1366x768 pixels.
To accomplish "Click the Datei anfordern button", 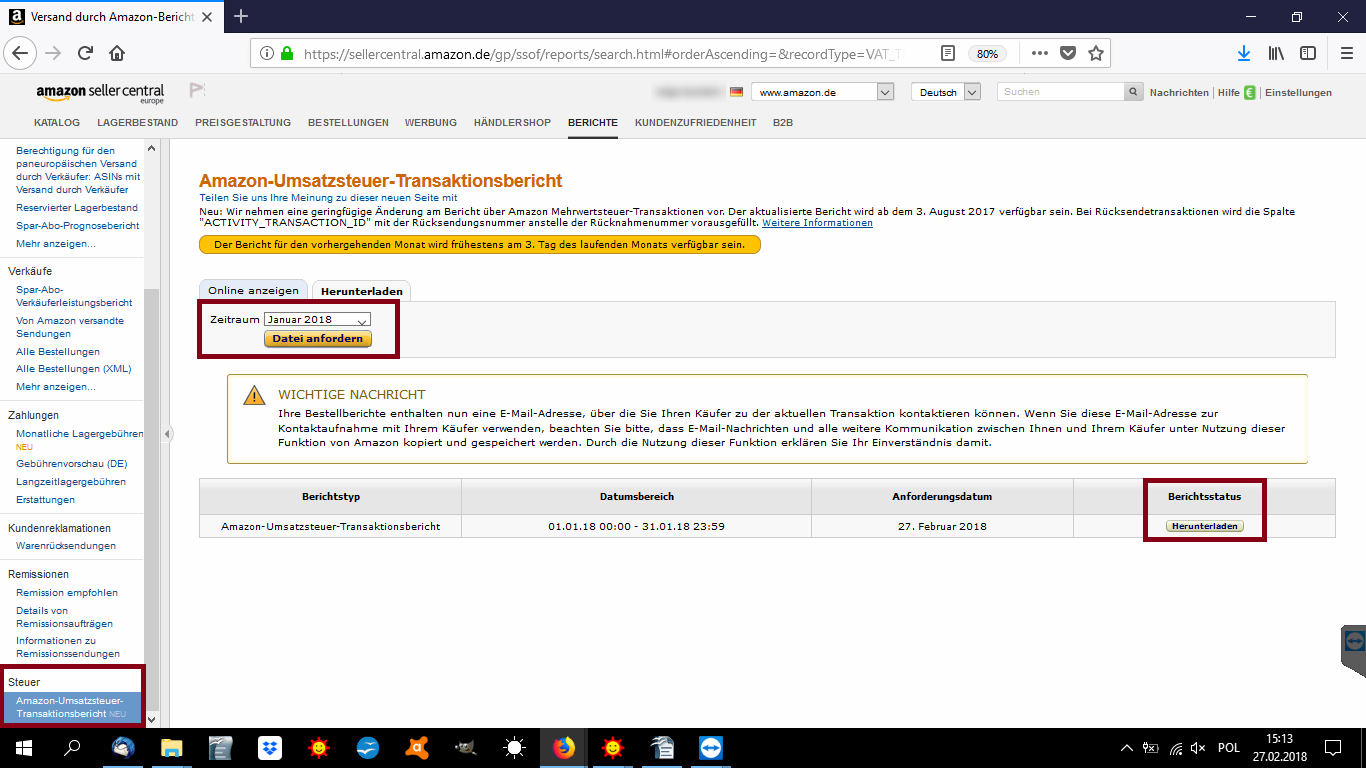I will [x=317, y=339].
